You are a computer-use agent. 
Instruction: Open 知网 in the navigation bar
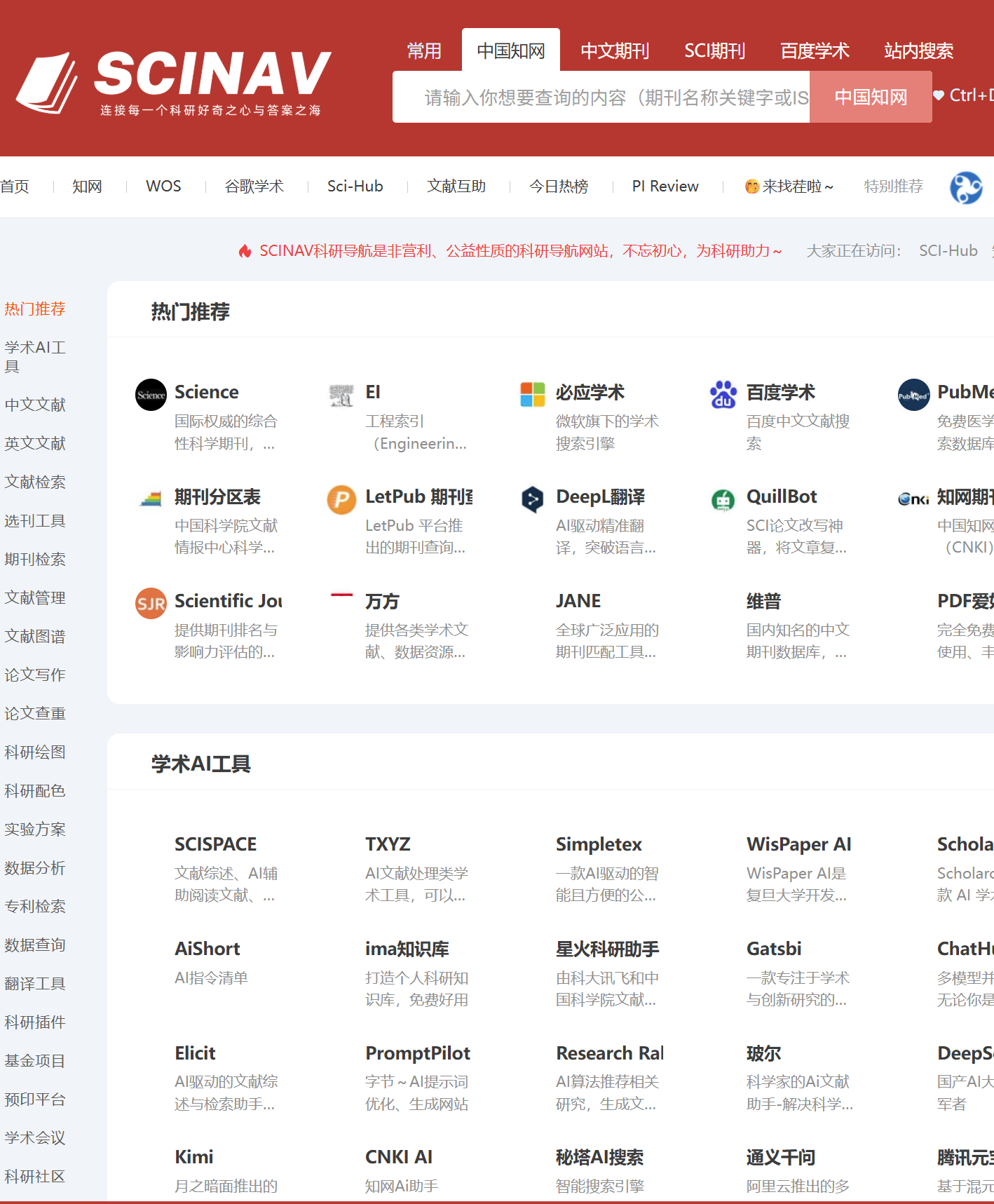tap(88, 187)
